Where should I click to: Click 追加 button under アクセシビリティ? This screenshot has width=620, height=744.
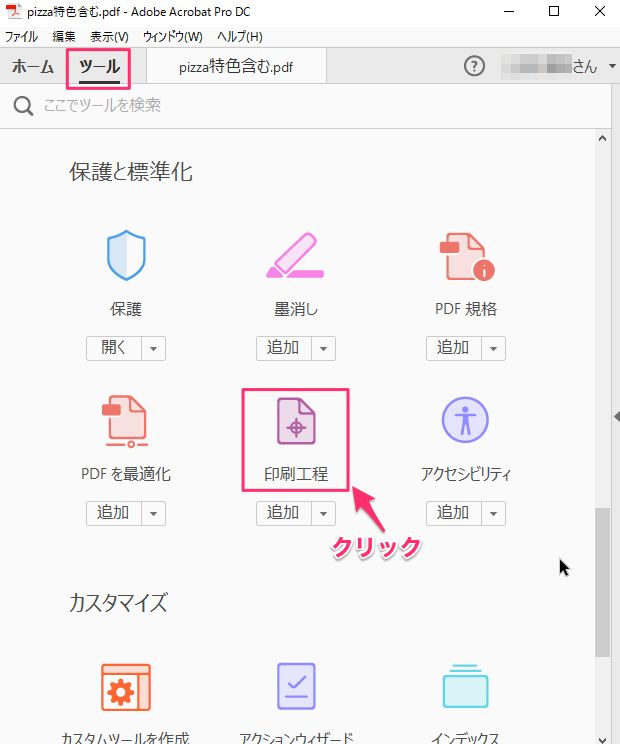453,513
